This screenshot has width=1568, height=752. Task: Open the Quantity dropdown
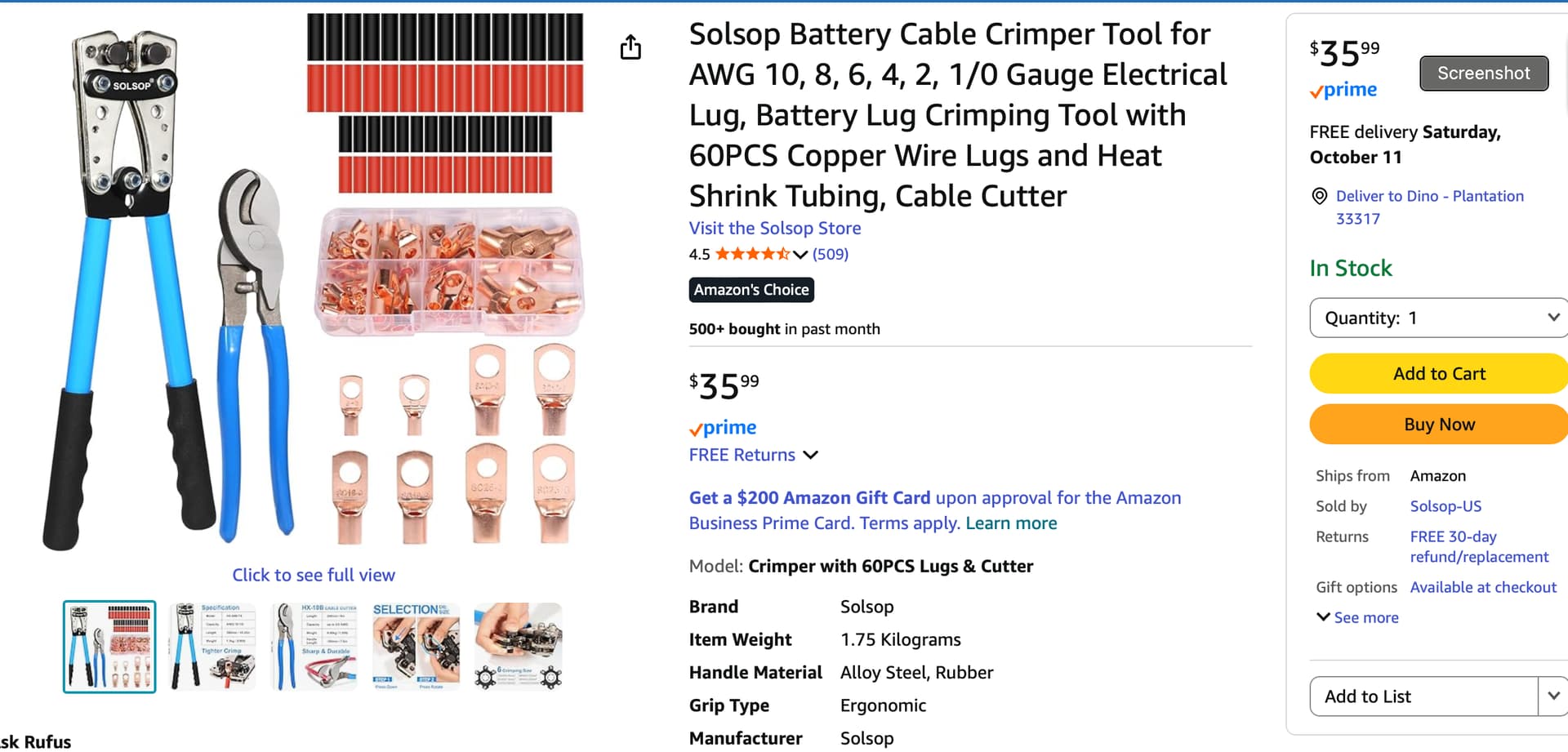1439,318
